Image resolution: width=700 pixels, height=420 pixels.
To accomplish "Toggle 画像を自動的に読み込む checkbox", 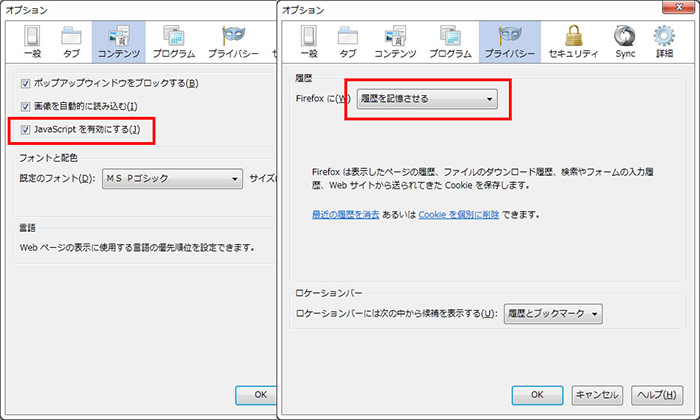I will point(25,107).
